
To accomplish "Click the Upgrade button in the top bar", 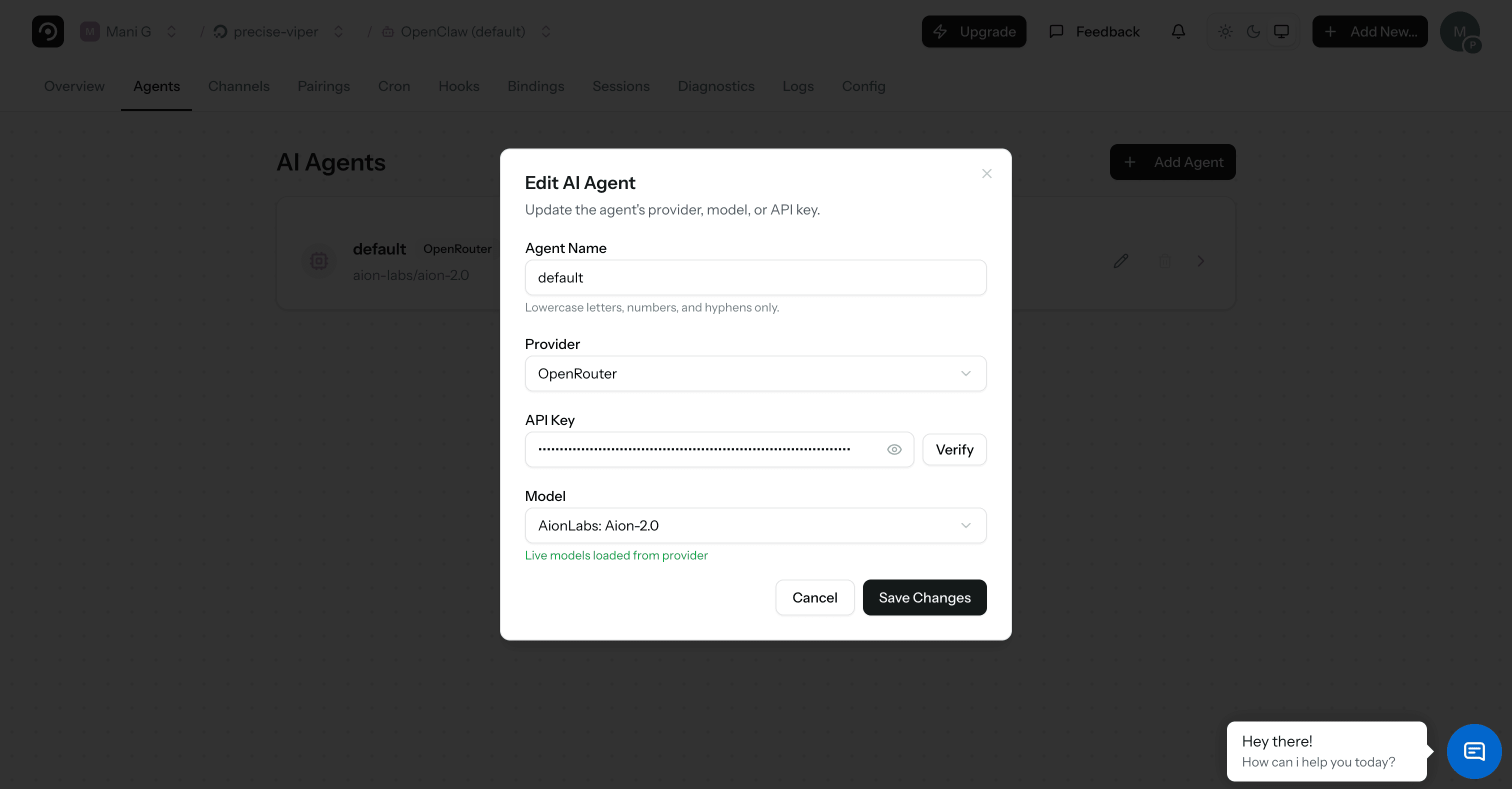I will tap(974, 31).
